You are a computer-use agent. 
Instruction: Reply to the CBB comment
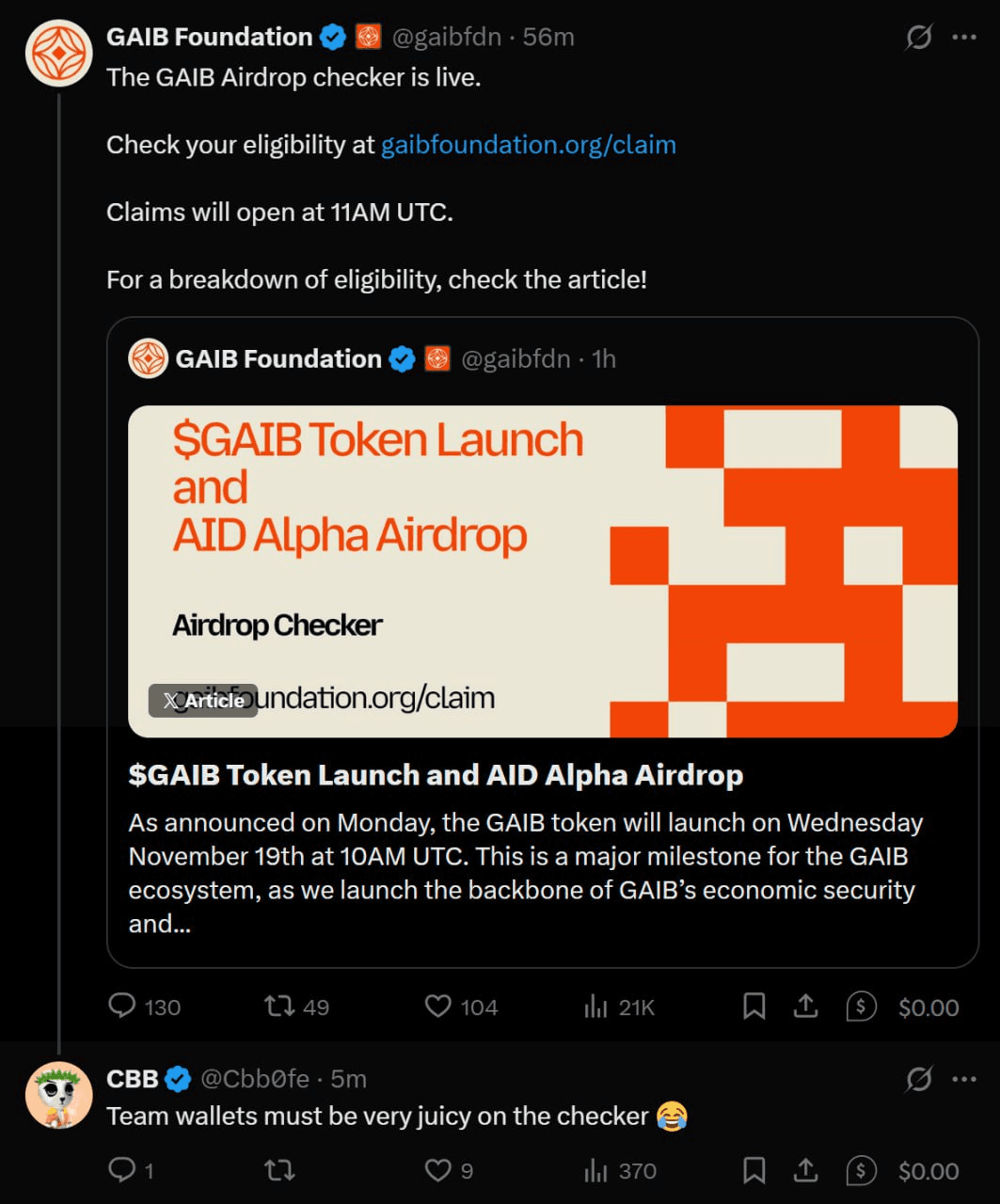tap(122, 1170)
